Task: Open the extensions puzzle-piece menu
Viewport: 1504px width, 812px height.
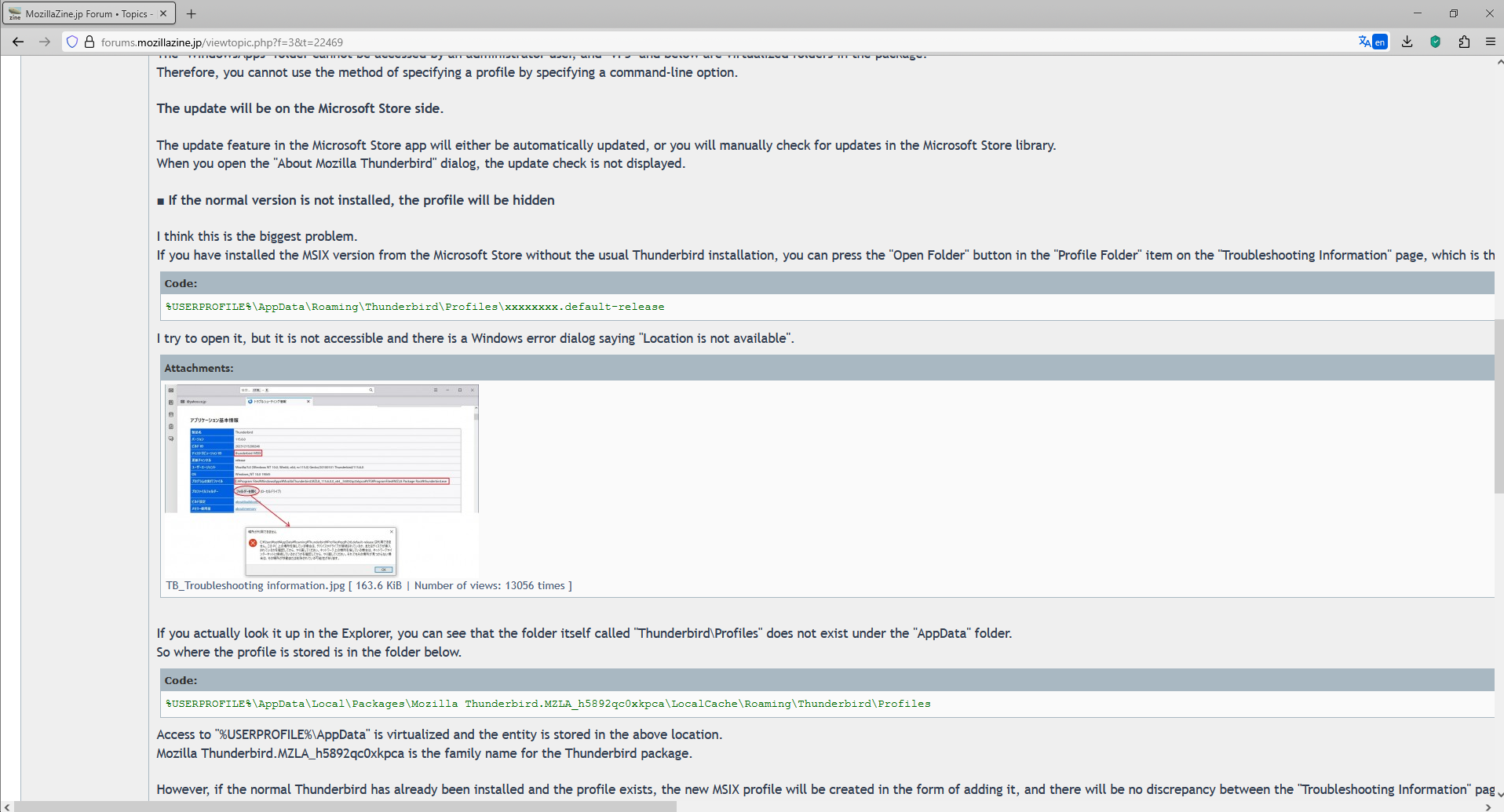Action: pyautogui.click(x=1464, y=42)
